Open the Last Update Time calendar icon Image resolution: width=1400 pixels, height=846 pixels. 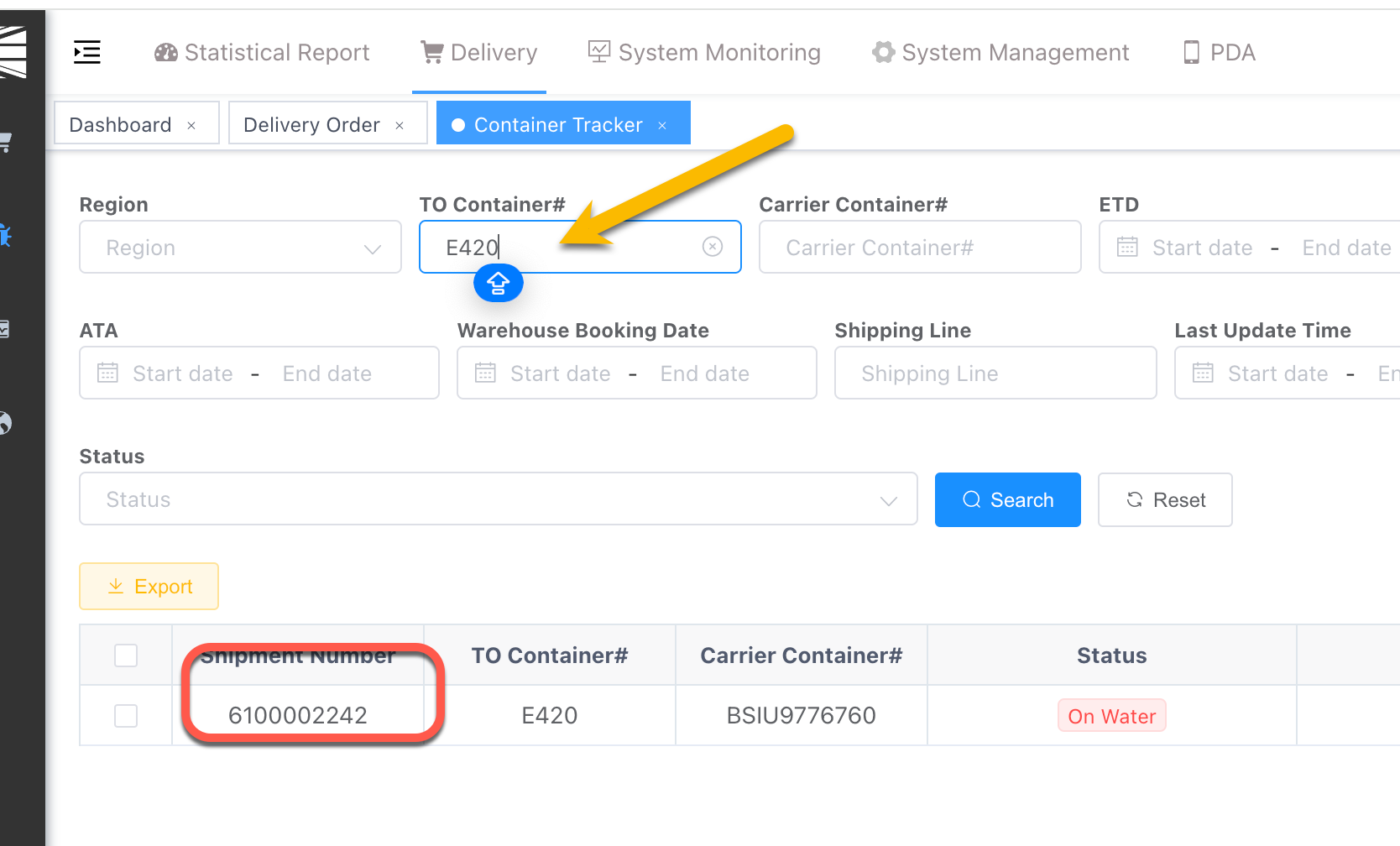(1202, 373)
